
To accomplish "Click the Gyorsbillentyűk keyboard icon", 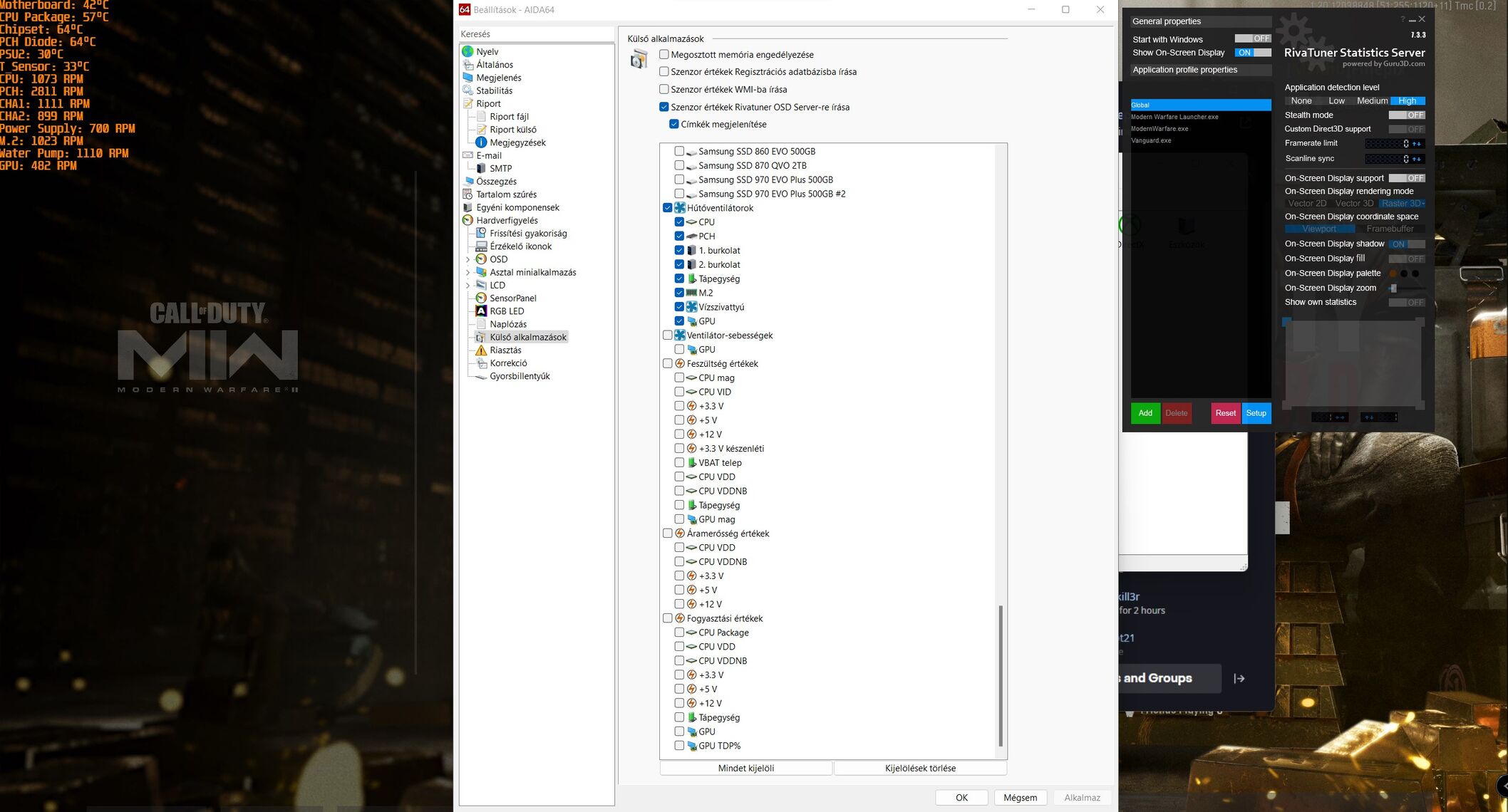I will [481, 376].
